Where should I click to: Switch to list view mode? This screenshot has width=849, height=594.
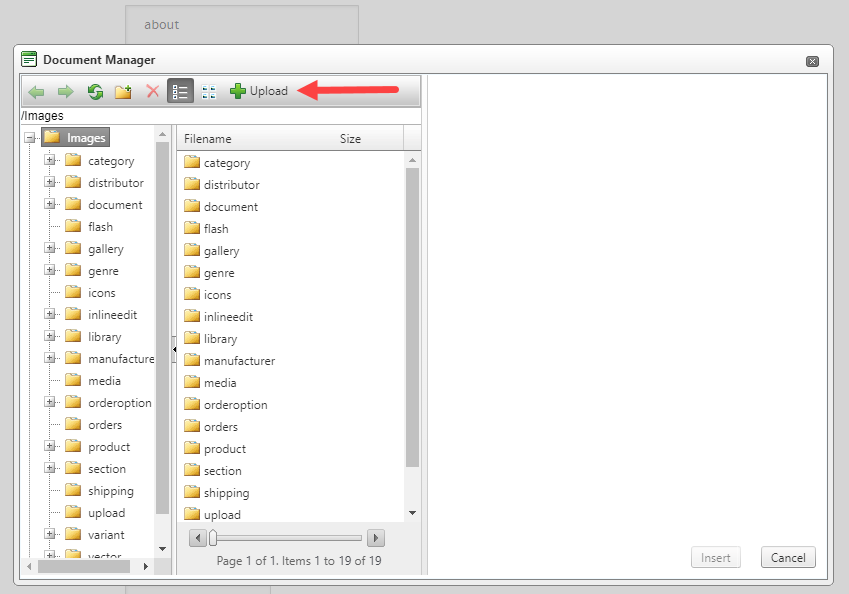(180, 91)
